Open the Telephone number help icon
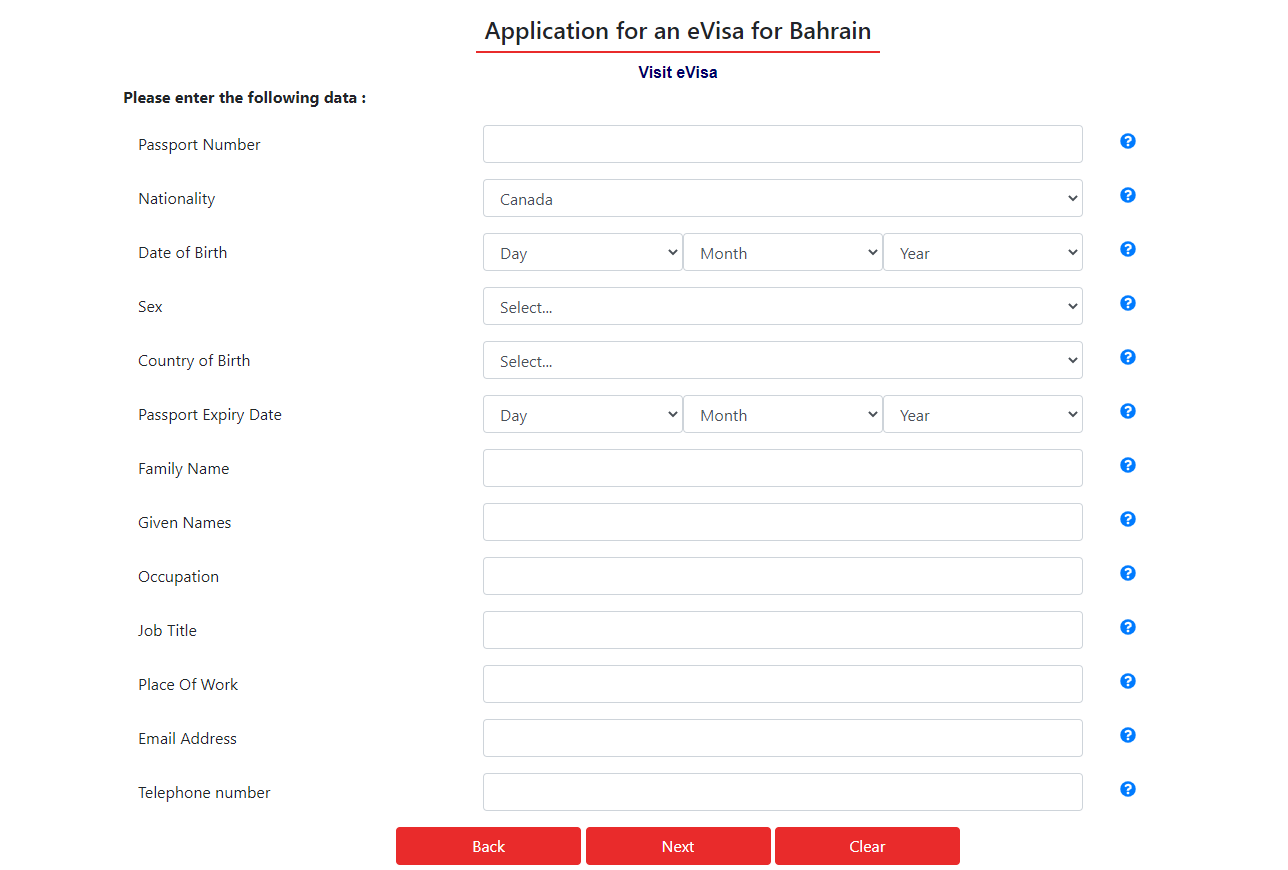Viewport: 1288px width, 870px height. (1128, 789)
